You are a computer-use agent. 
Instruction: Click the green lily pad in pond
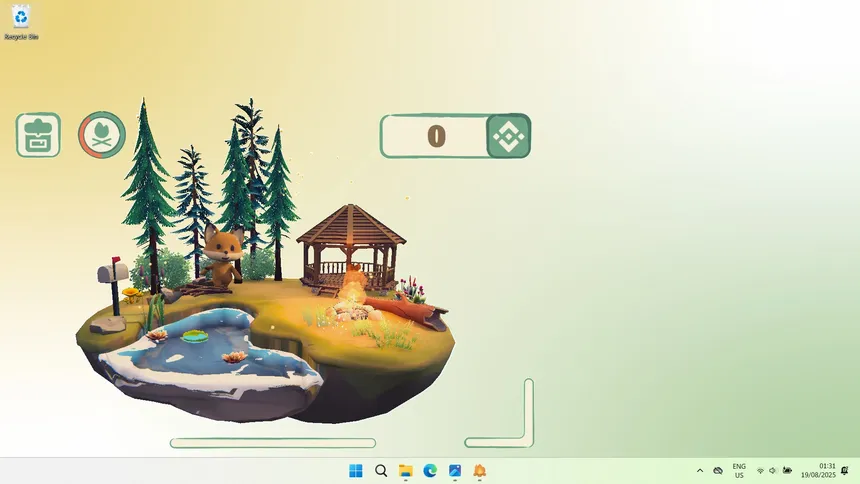[x=195, y=336]
